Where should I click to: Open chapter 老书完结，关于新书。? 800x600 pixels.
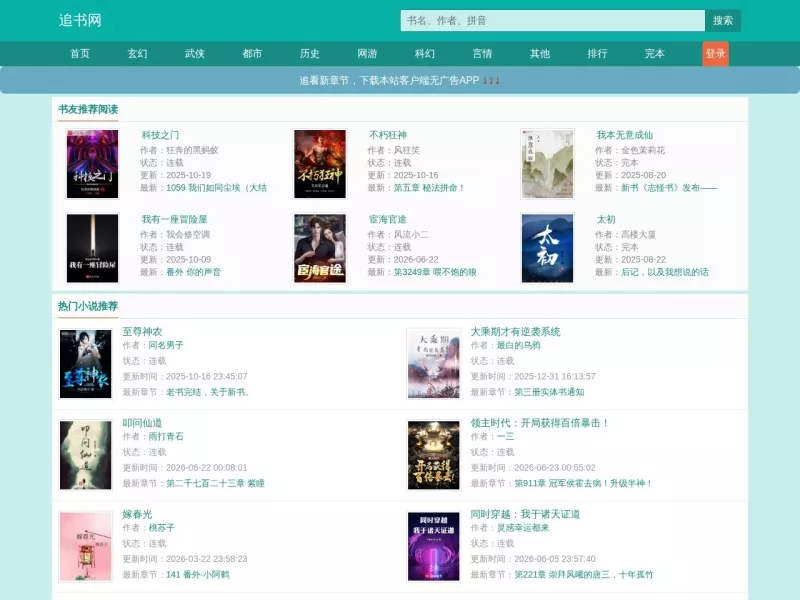click(208, 392)
